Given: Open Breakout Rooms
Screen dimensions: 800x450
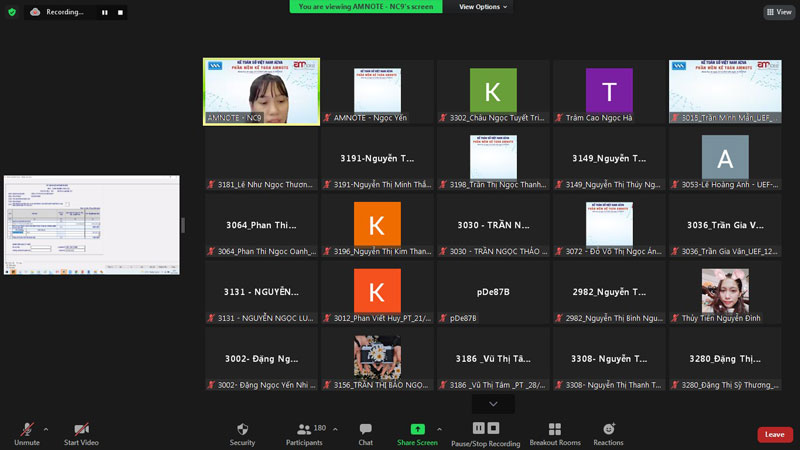Looking at the screenshot, I should (x=554, y=431).
